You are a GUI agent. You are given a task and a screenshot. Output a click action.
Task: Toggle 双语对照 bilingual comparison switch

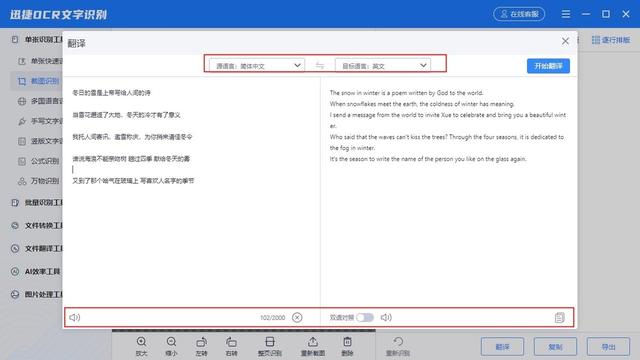coord(364,317)
